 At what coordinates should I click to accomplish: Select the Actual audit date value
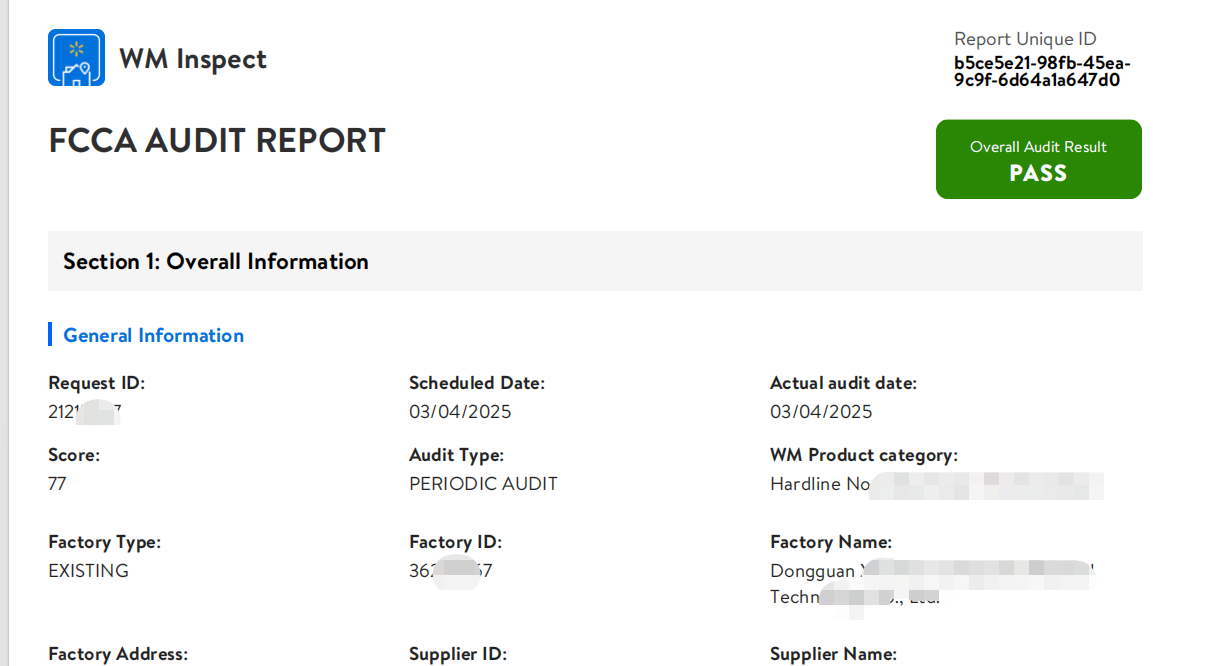821,412
